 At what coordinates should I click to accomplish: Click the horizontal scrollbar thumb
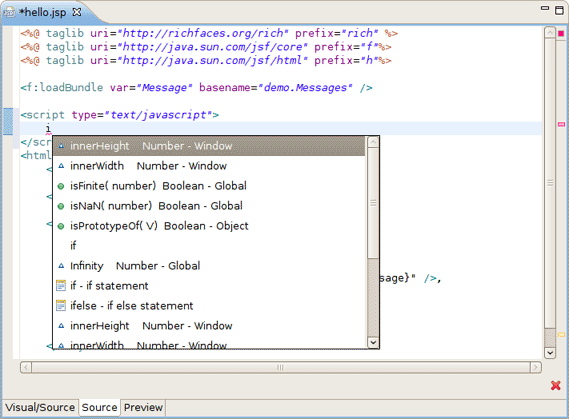point(281,367)
